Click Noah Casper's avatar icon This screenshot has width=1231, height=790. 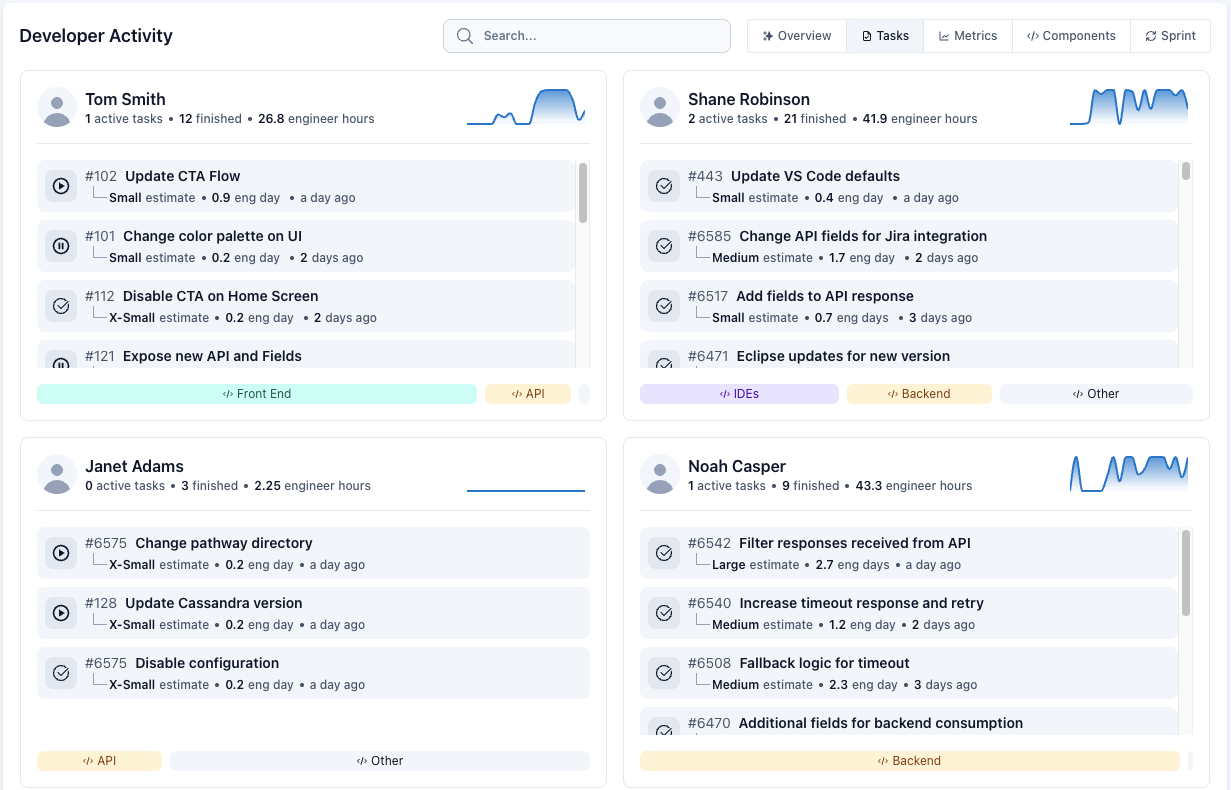click(x=660, y=474)
